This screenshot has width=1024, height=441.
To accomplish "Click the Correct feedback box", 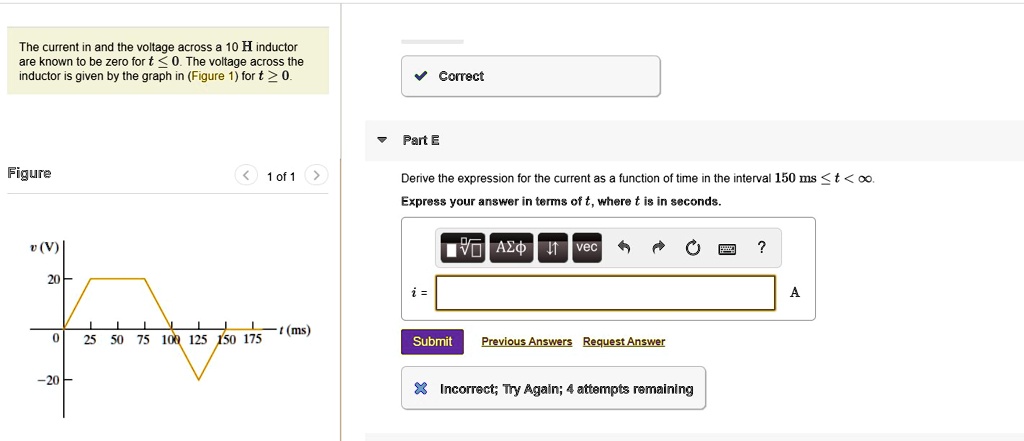I will point(530,76).
